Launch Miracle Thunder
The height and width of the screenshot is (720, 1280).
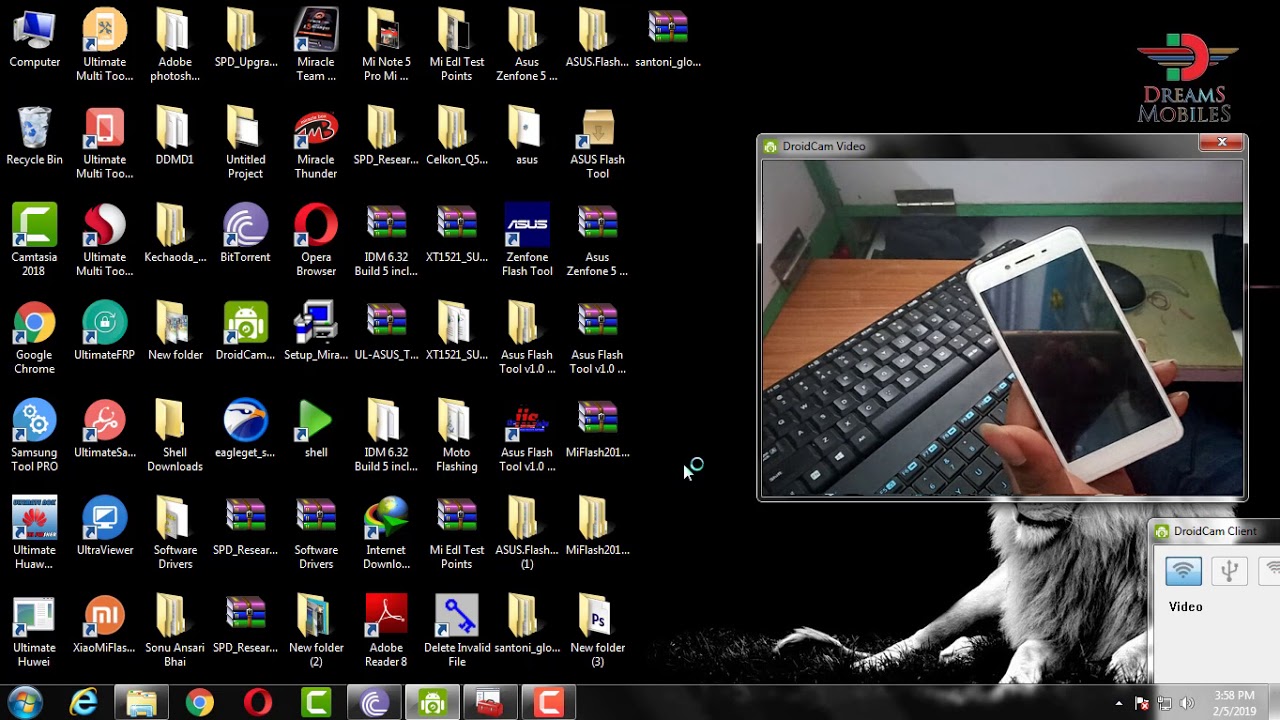[x=316, y=142]
